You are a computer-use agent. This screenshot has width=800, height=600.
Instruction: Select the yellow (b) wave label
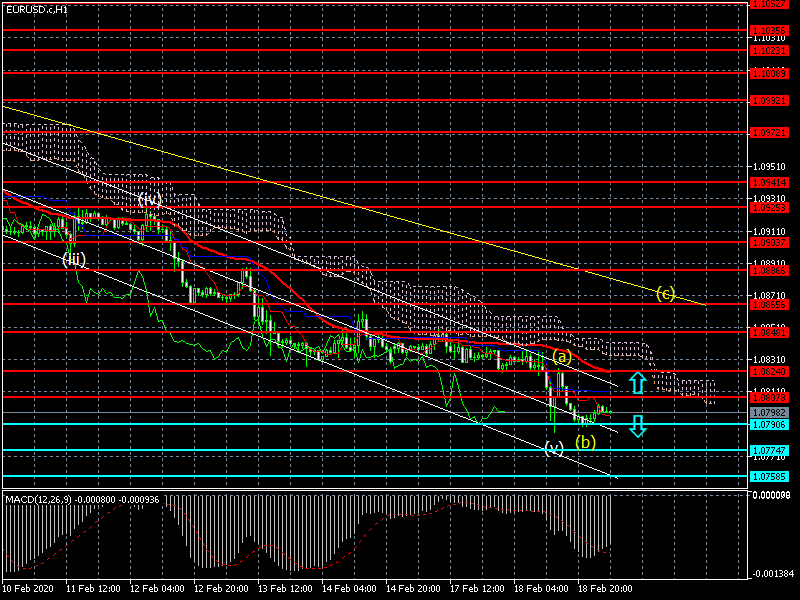pos(585,442)
